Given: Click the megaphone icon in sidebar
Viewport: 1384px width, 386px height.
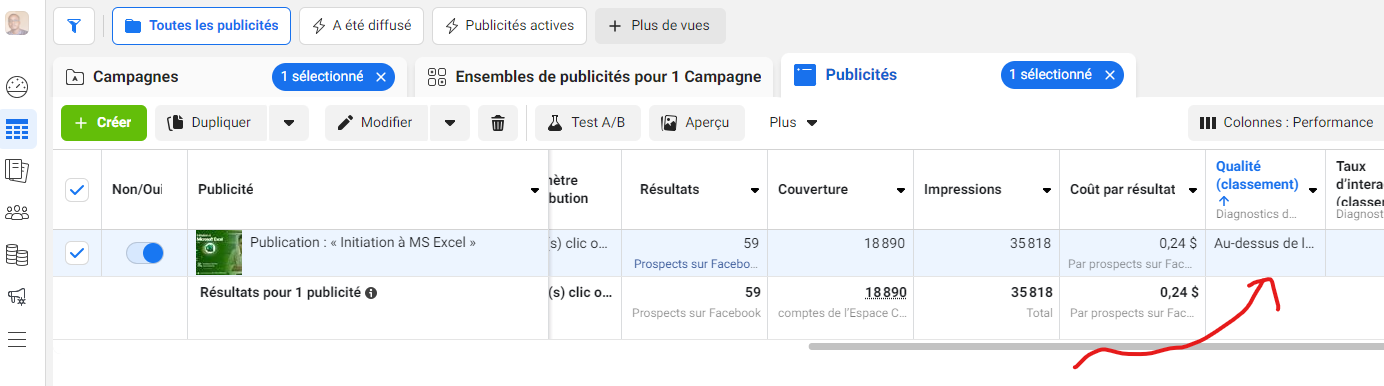Looking at the screenshot, I should pyautogui.click(x=17, y=297).
